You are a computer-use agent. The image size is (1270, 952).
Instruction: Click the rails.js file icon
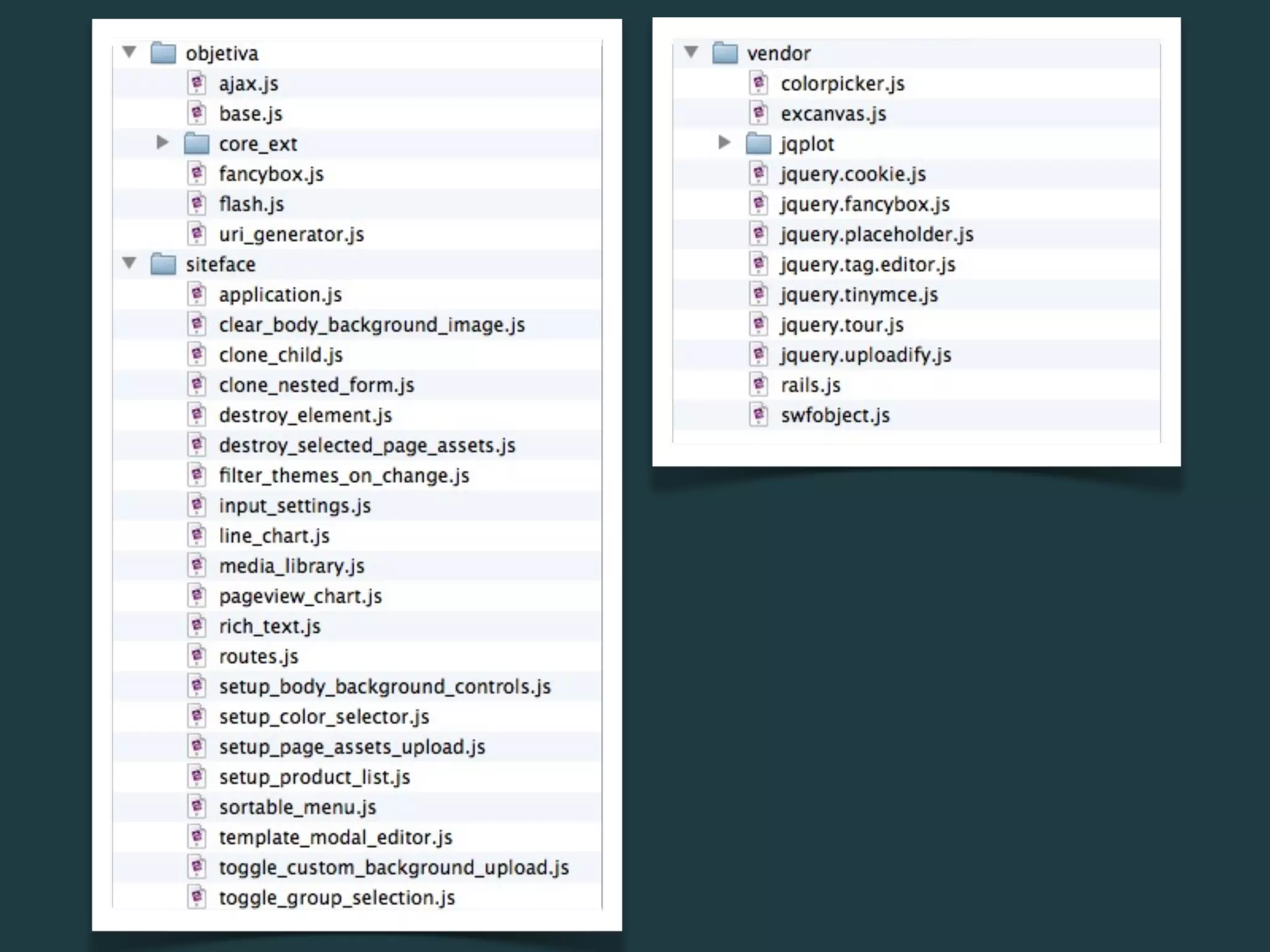[x=758, y=385]
